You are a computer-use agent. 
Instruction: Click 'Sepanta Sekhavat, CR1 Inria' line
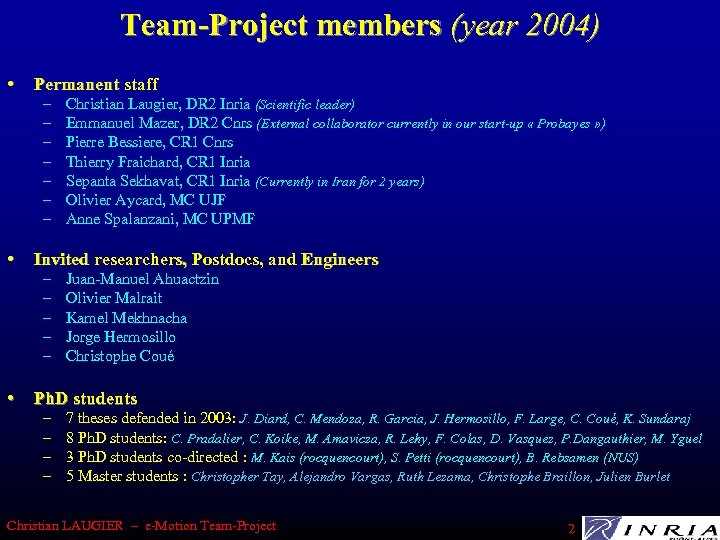(158, 181)
